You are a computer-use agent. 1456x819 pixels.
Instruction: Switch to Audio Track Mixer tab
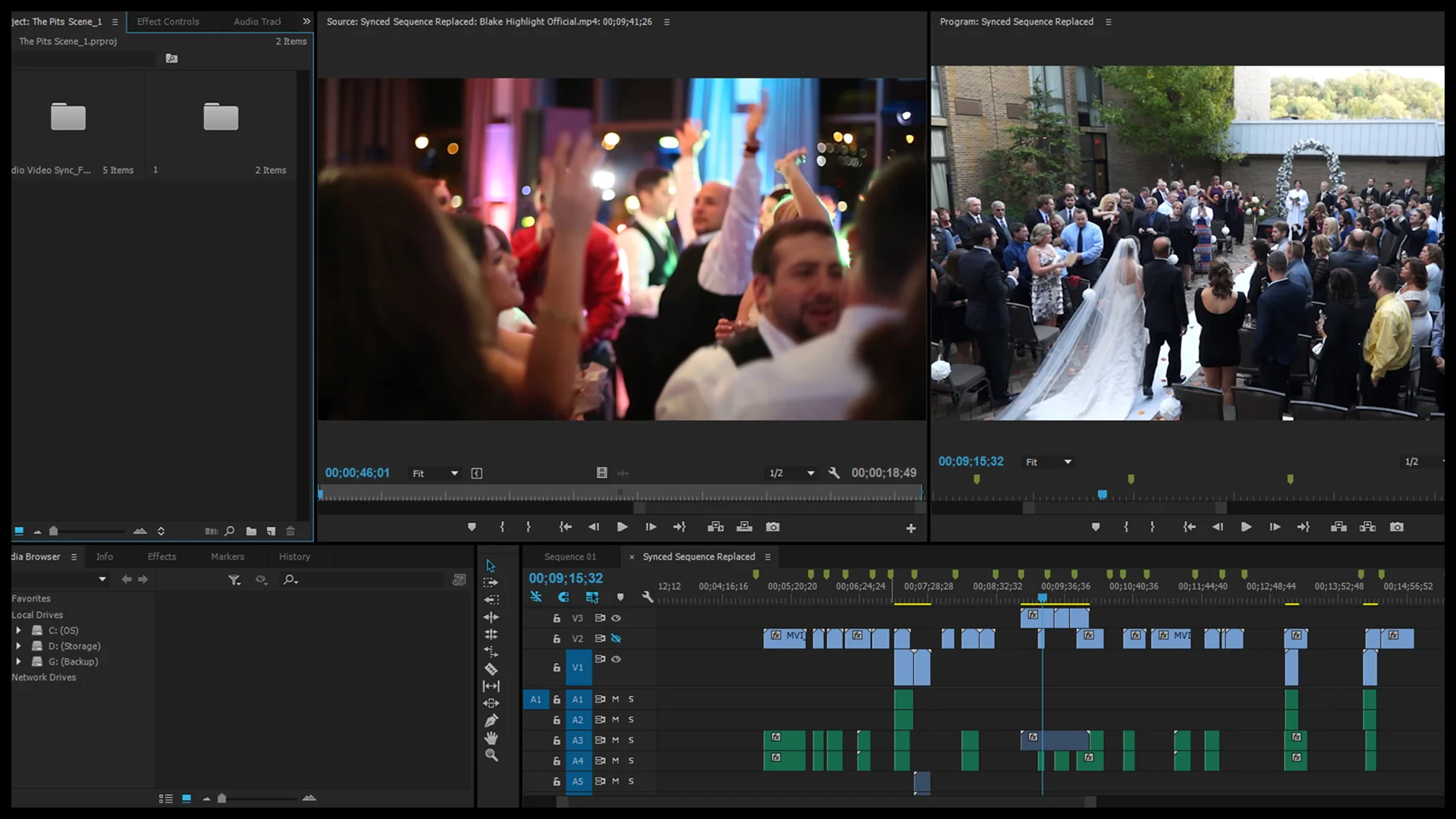click(x=257, y=21)
